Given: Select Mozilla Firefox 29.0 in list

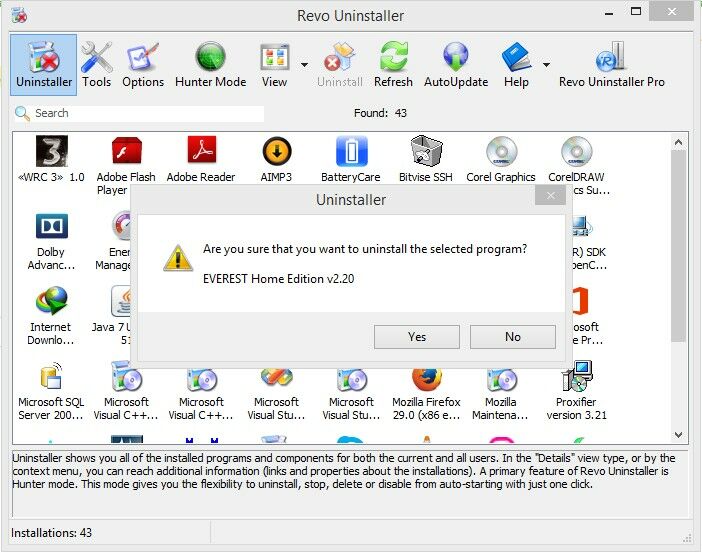Looking at the screenshot, I should tap(426, 392).
